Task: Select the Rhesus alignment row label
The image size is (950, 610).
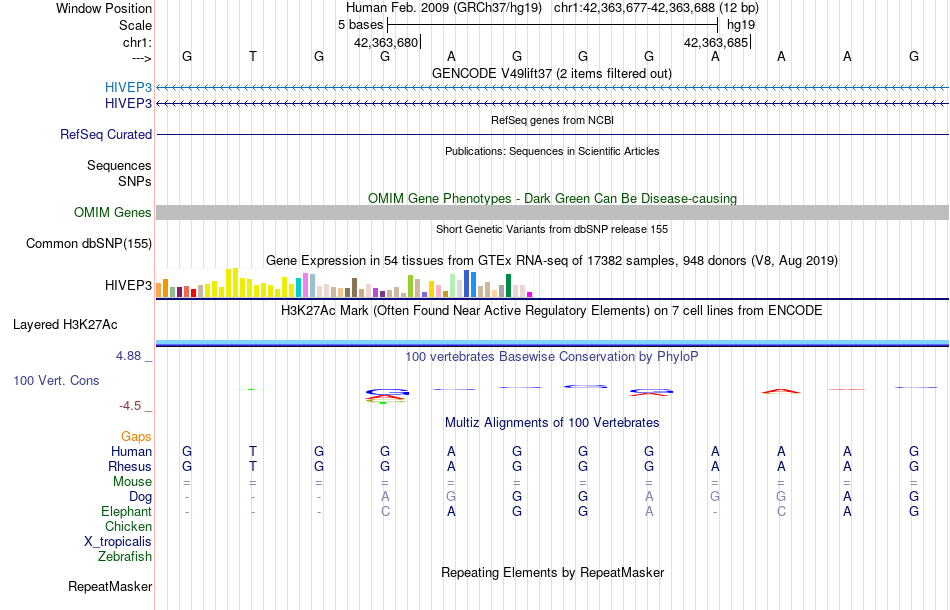Action: pos(130,466)
